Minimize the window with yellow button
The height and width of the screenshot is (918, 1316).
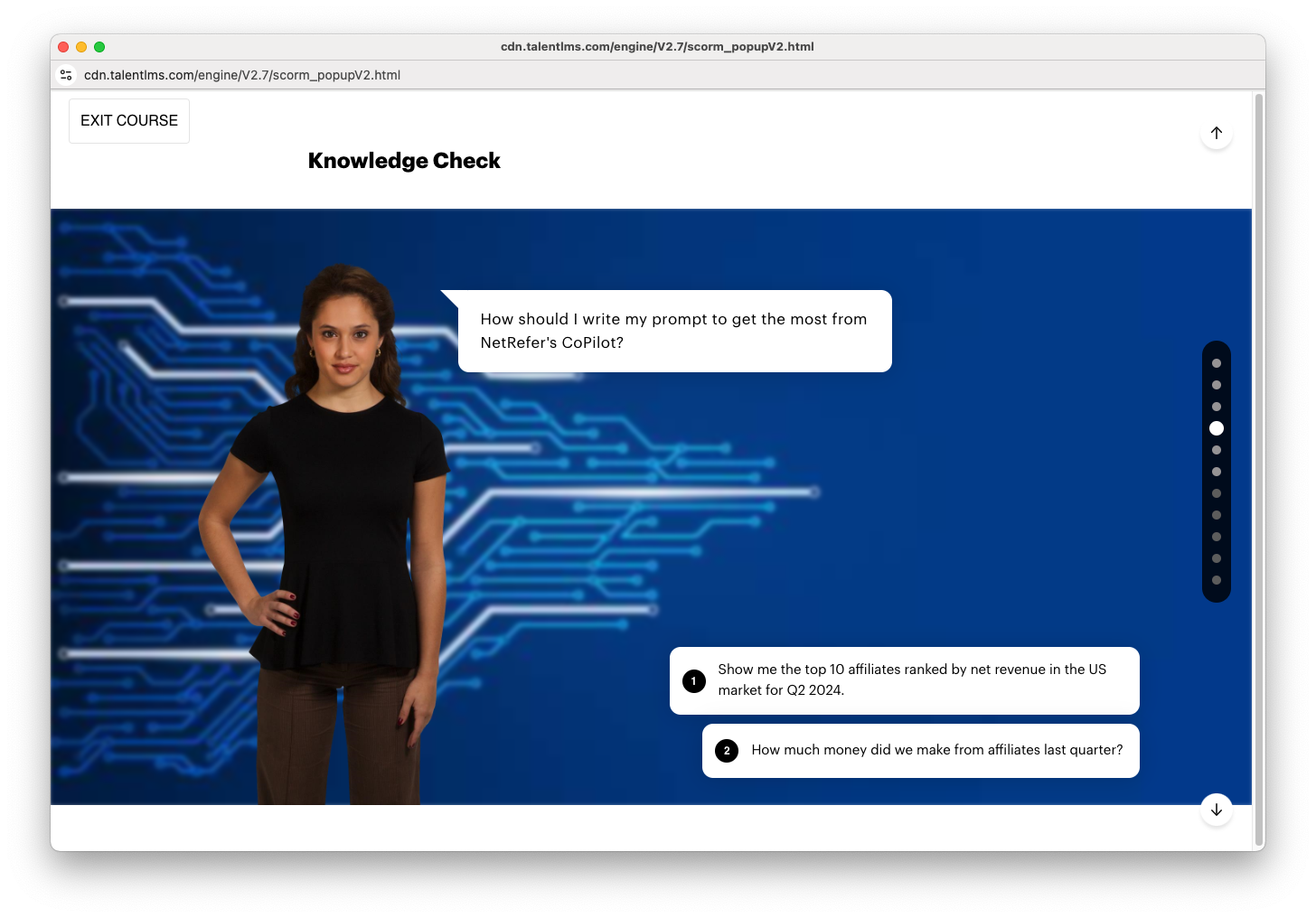[x=81, y=47]
